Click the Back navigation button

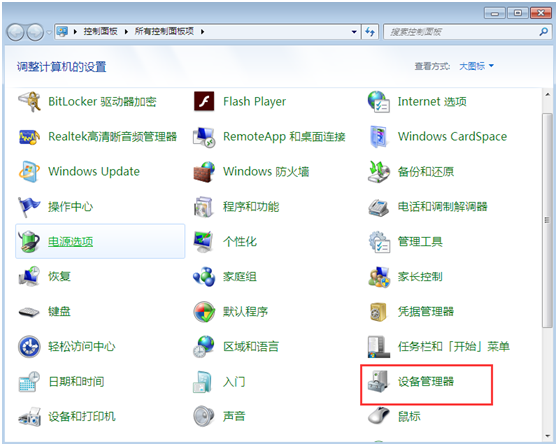(15, 32)
